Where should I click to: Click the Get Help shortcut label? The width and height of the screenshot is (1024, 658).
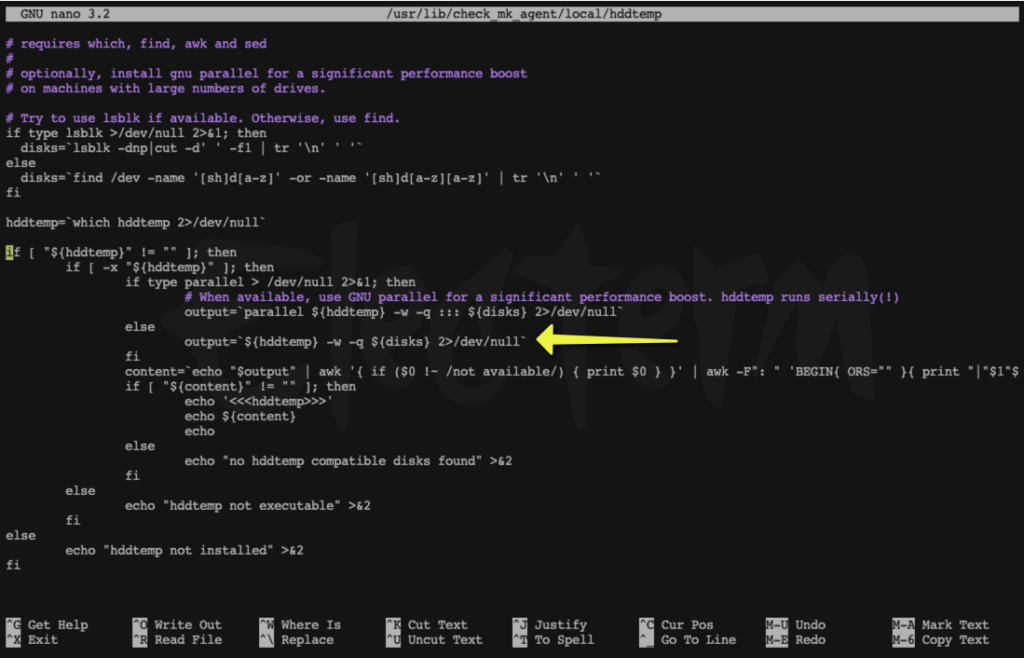pyautogui.click(x=57, y=625)
